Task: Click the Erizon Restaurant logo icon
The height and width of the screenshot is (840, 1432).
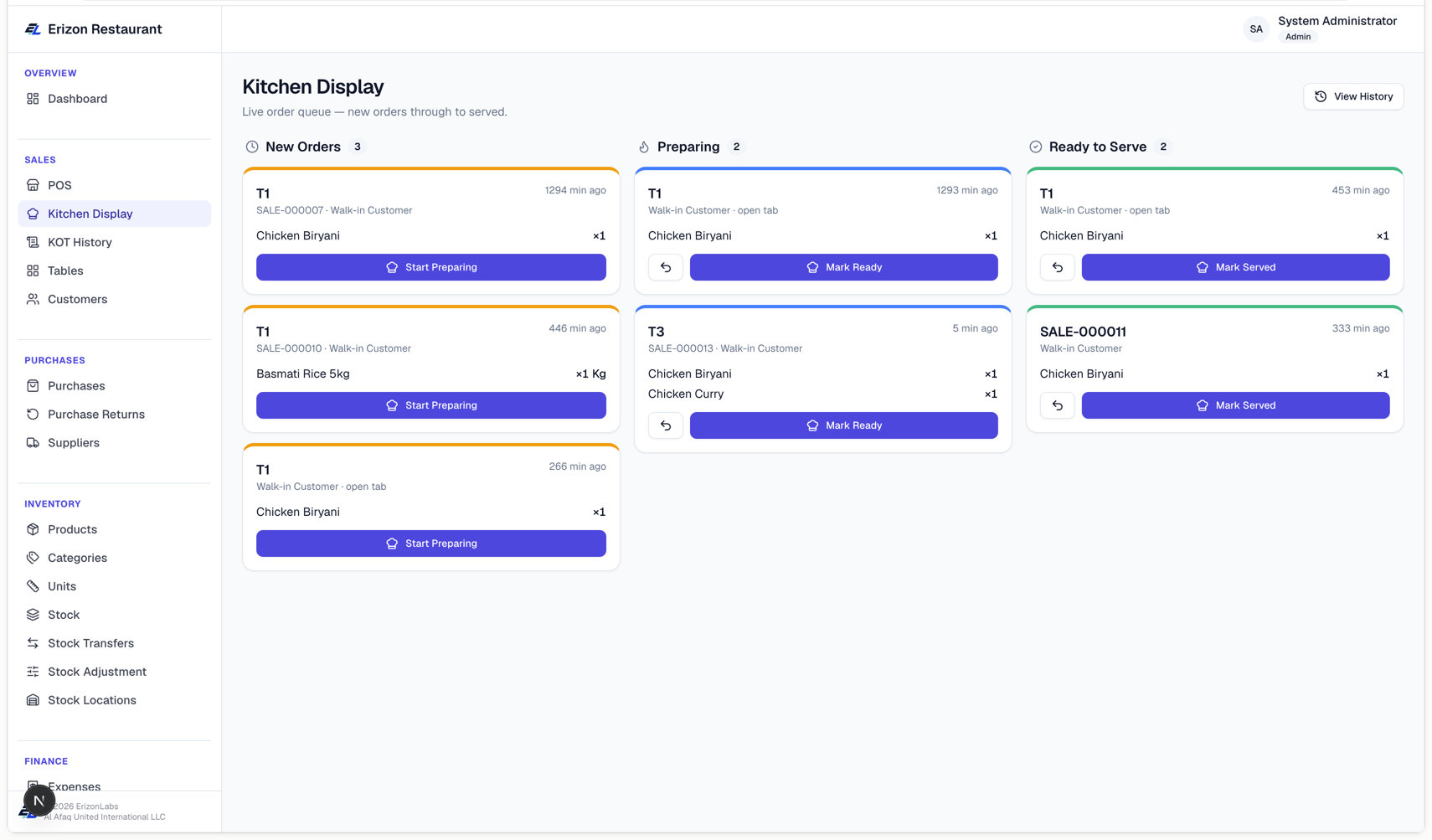Action: coord(33,29)
